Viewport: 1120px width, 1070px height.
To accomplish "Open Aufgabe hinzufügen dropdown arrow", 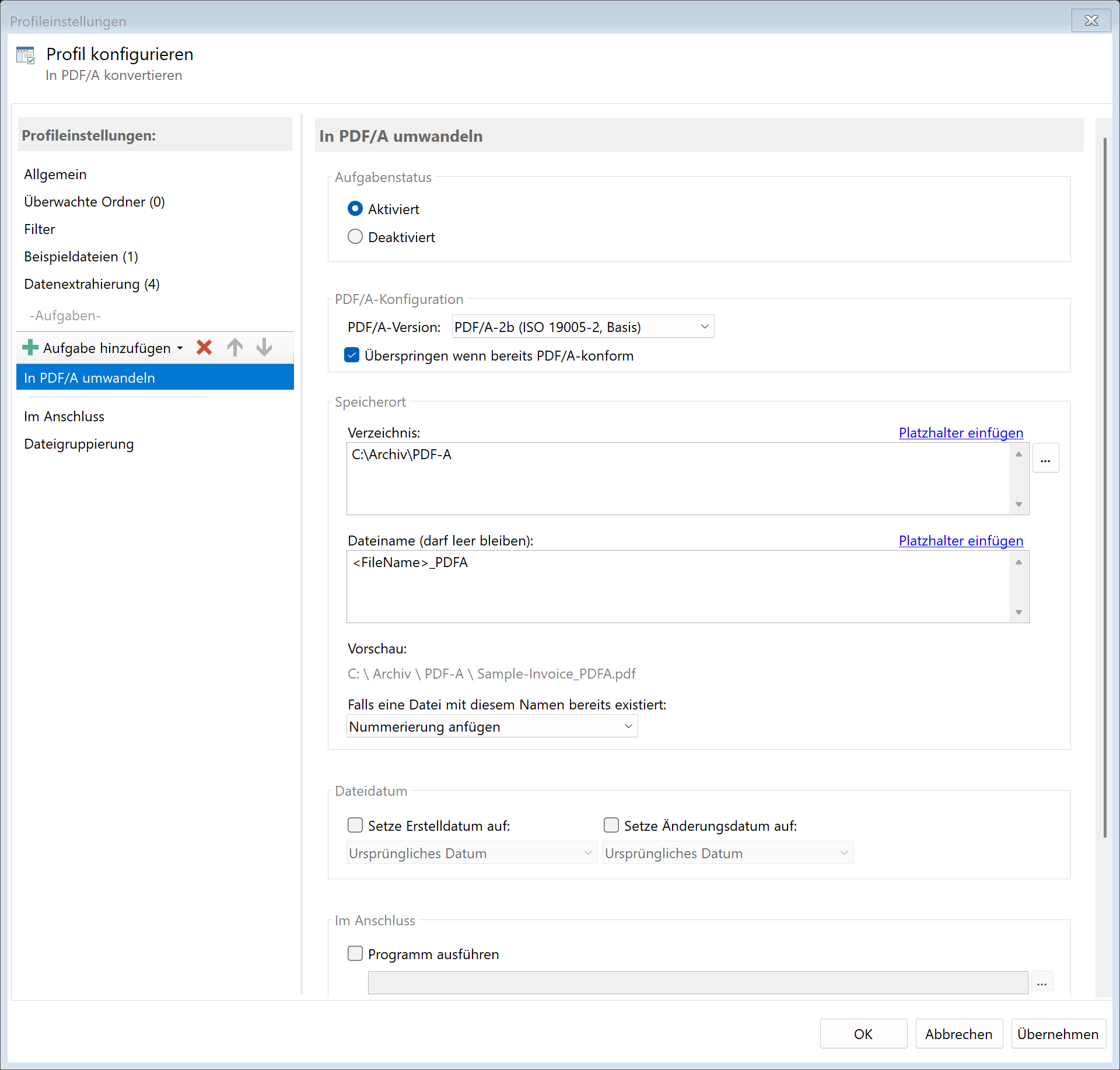I will (180, 348).
